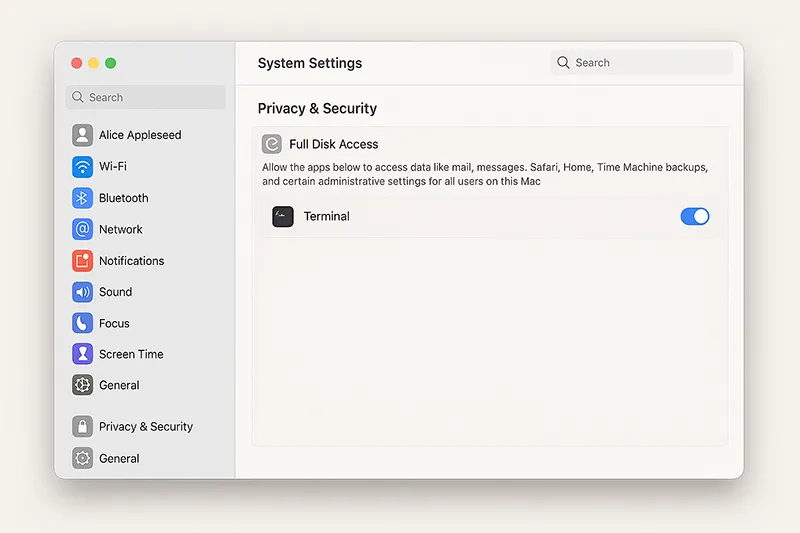The width and height of the screenshot is (800, 533).
Task: Click the magnifier in the top-right search box
Action: (x=564, y=63)
